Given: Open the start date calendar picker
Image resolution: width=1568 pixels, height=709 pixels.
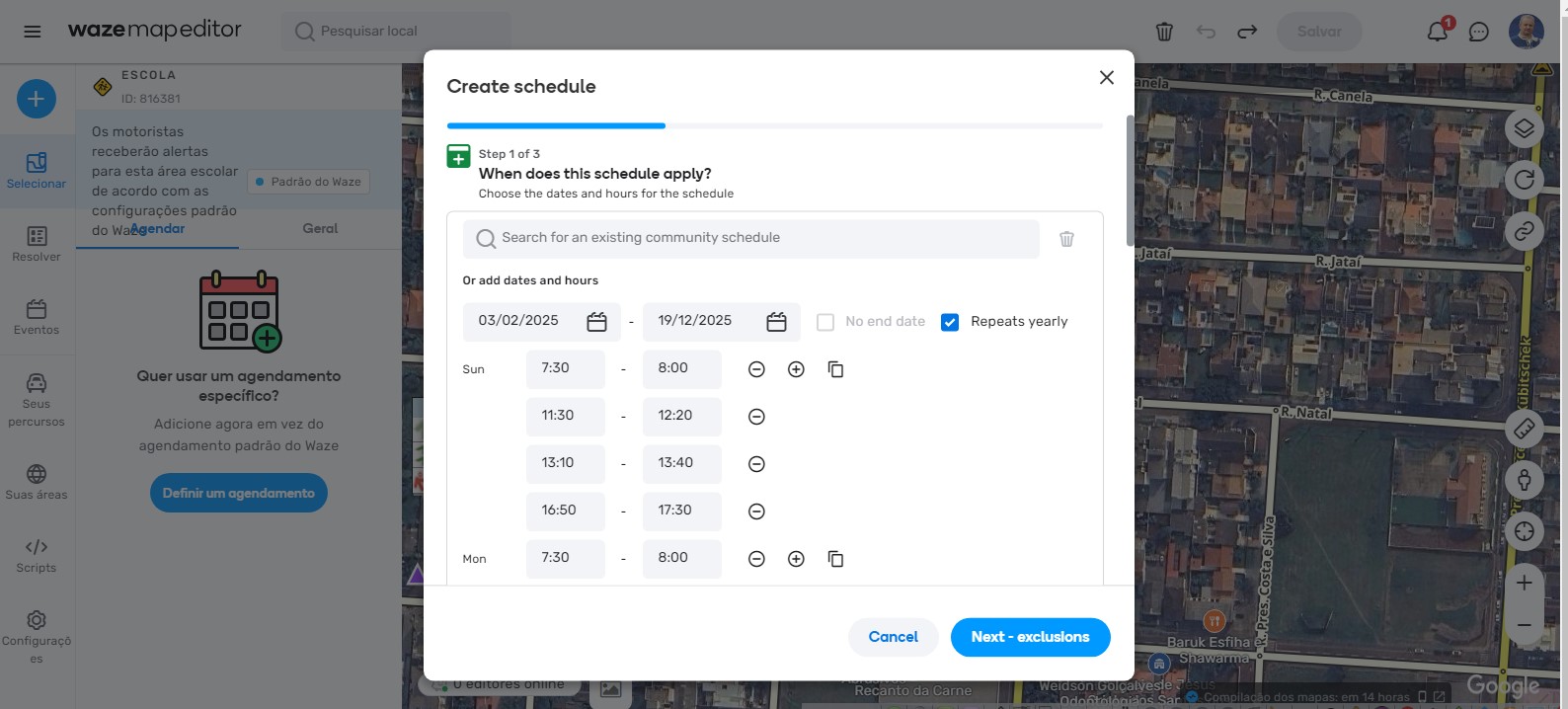Looking at the screenshot, I should coord(596,322).
